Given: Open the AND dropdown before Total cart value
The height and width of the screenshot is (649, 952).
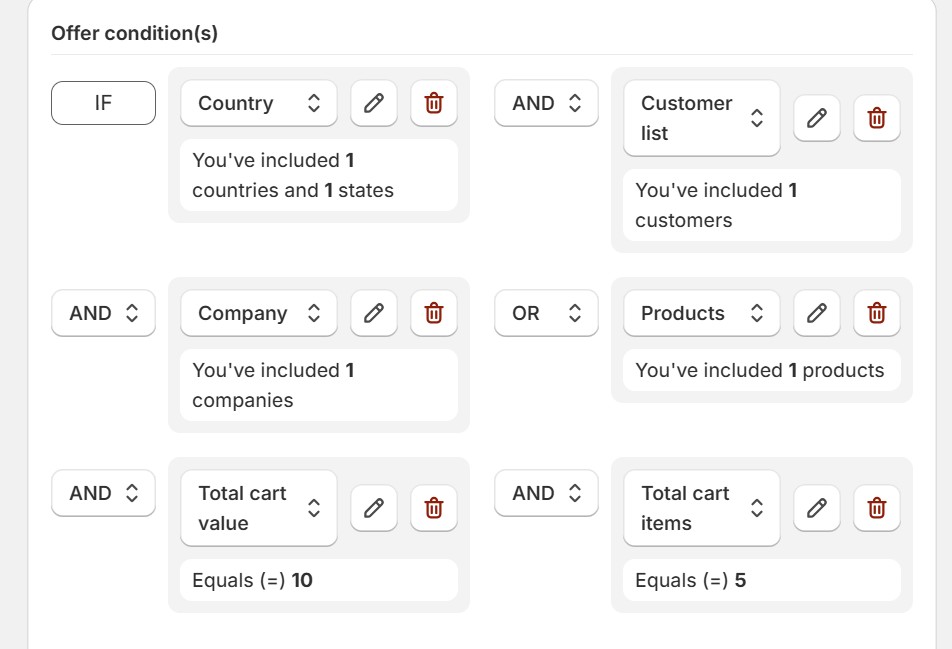Looking at the screenshot, I should (x=103, y=493).
